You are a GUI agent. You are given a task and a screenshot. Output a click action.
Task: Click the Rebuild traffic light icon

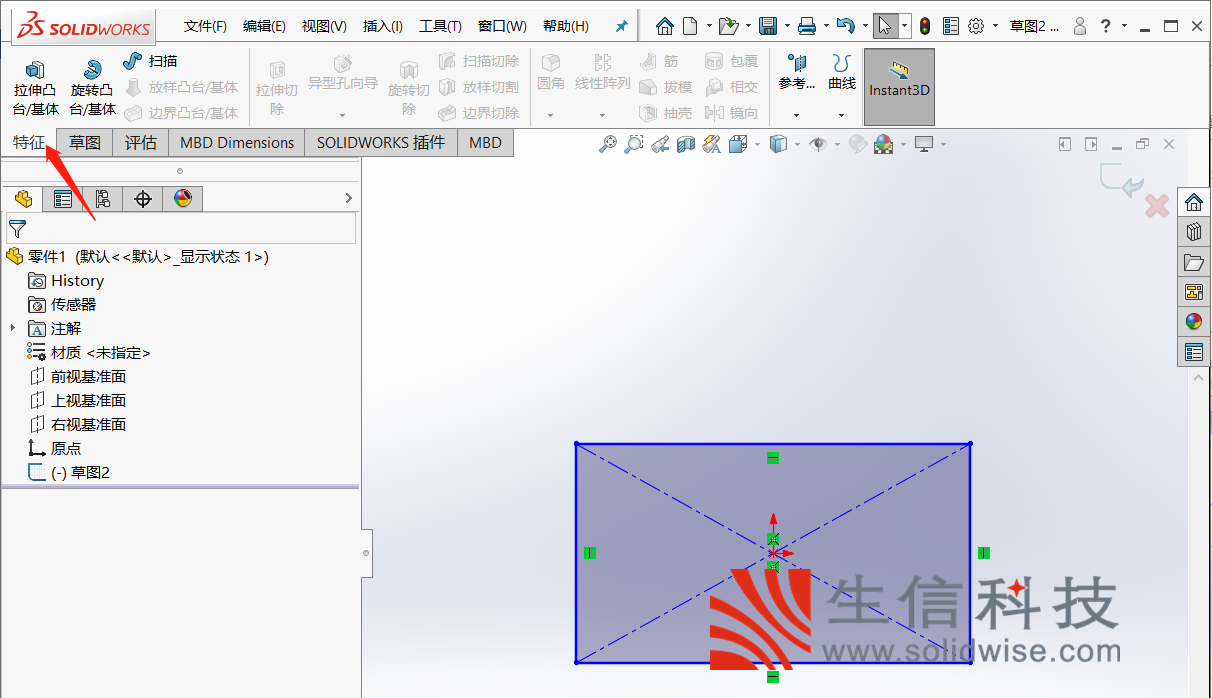[925, 26]
